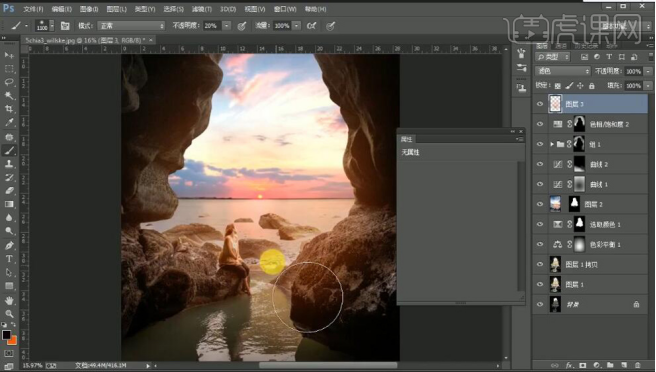Toggle lock image pixels brush icon
The height and width of the screenshot is (372, 656).
[x=569, y=86]
